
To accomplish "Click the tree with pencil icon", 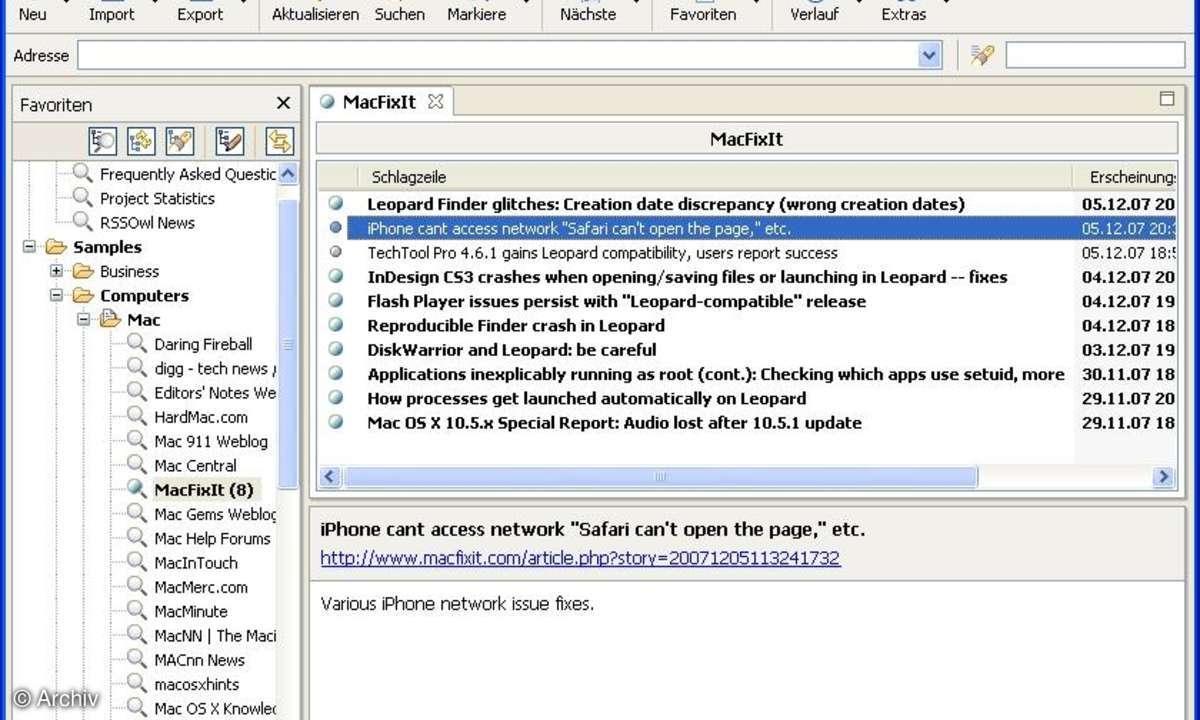I will point(230,141).
